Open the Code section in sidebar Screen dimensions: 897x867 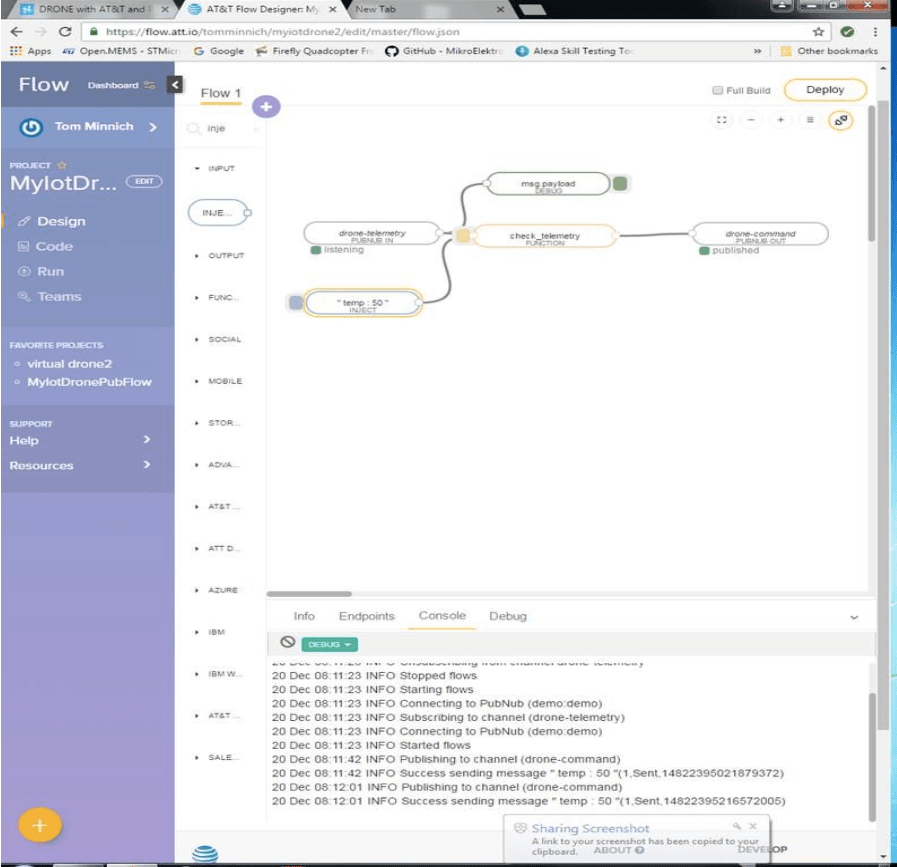tap(54, 246)
